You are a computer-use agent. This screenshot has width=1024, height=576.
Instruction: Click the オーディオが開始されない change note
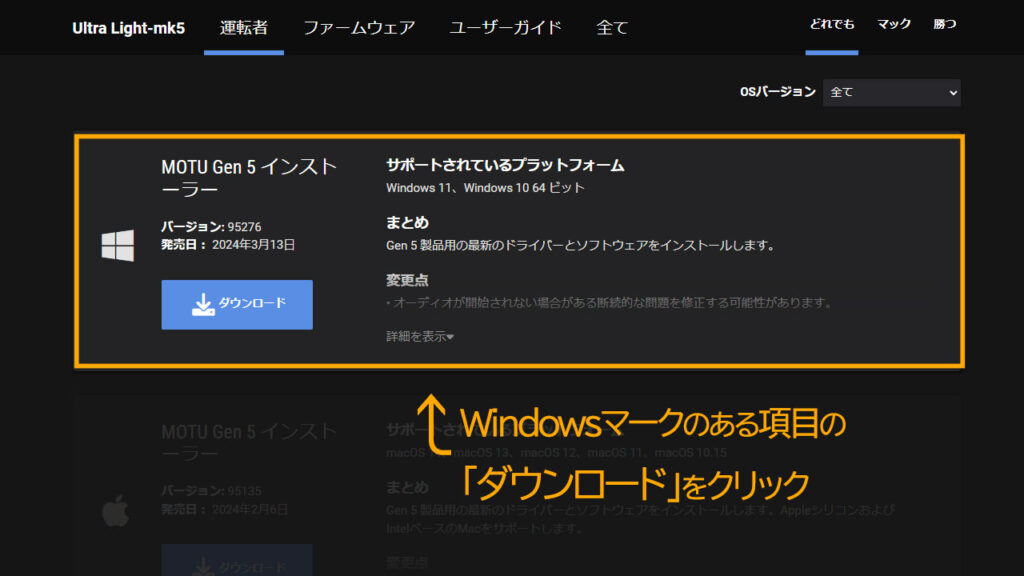point(609,303)
